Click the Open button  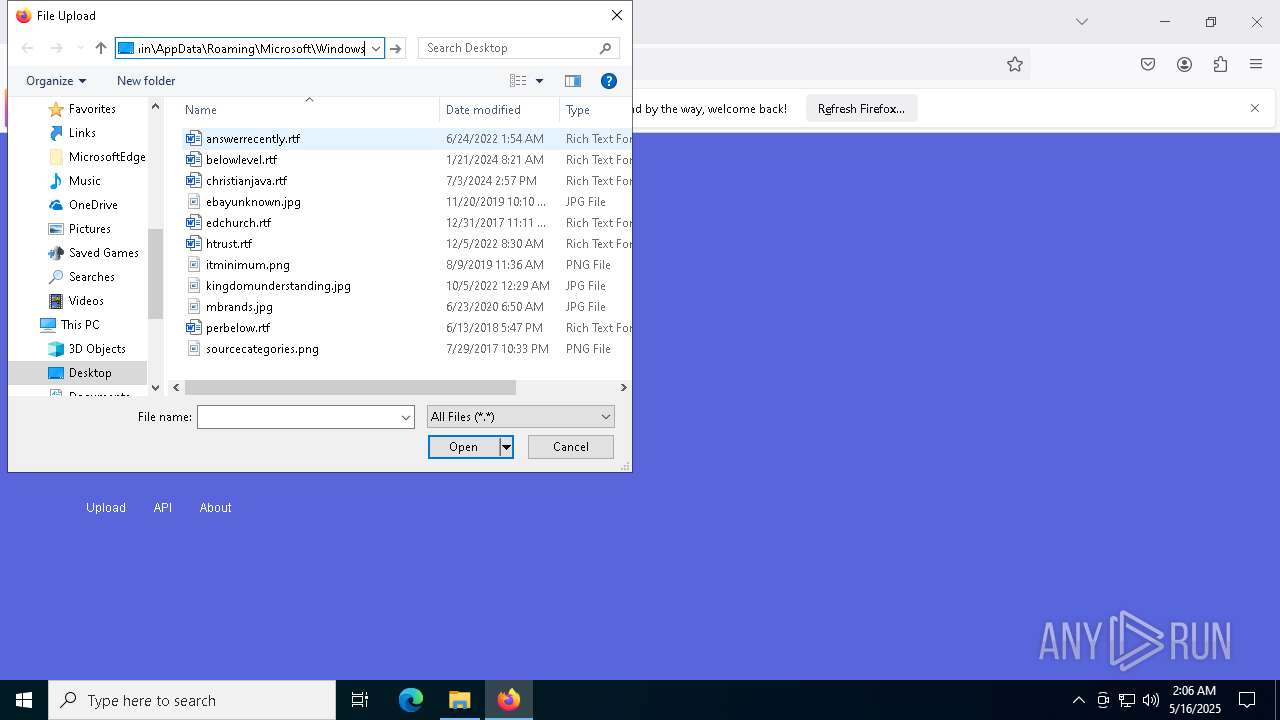pos(463,447)
